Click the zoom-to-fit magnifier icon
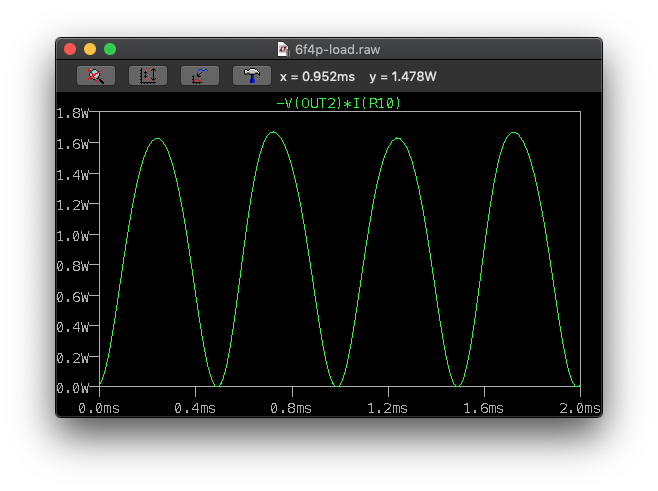The image size is (658, 491). [x=96, y=76]
